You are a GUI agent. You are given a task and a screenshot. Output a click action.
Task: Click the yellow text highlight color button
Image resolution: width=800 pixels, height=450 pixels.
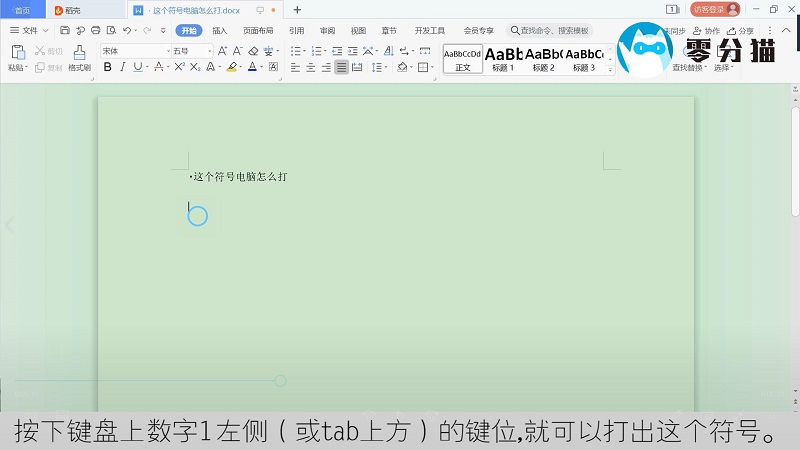231,67
